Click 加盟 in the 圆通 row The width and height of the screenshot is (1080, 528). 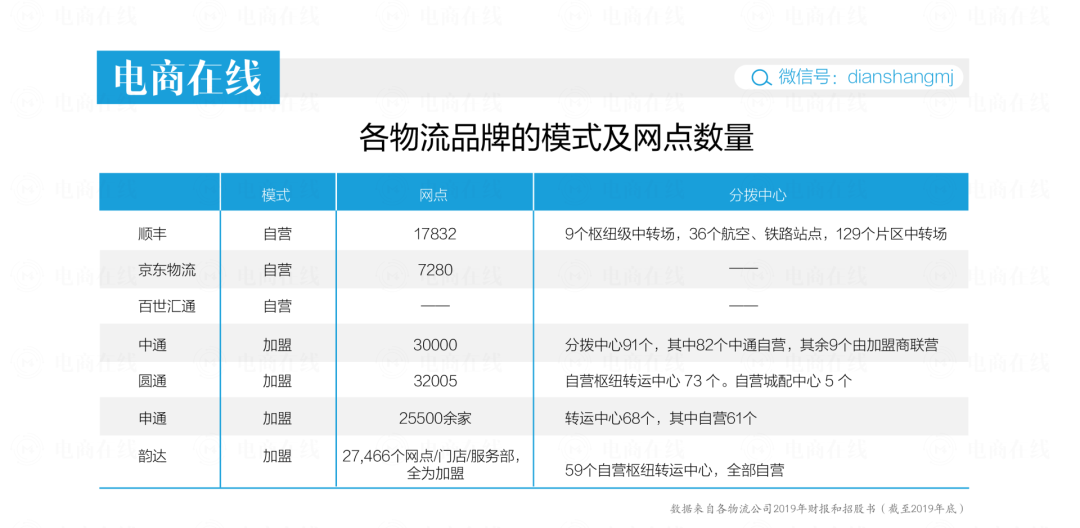point(277,381)
